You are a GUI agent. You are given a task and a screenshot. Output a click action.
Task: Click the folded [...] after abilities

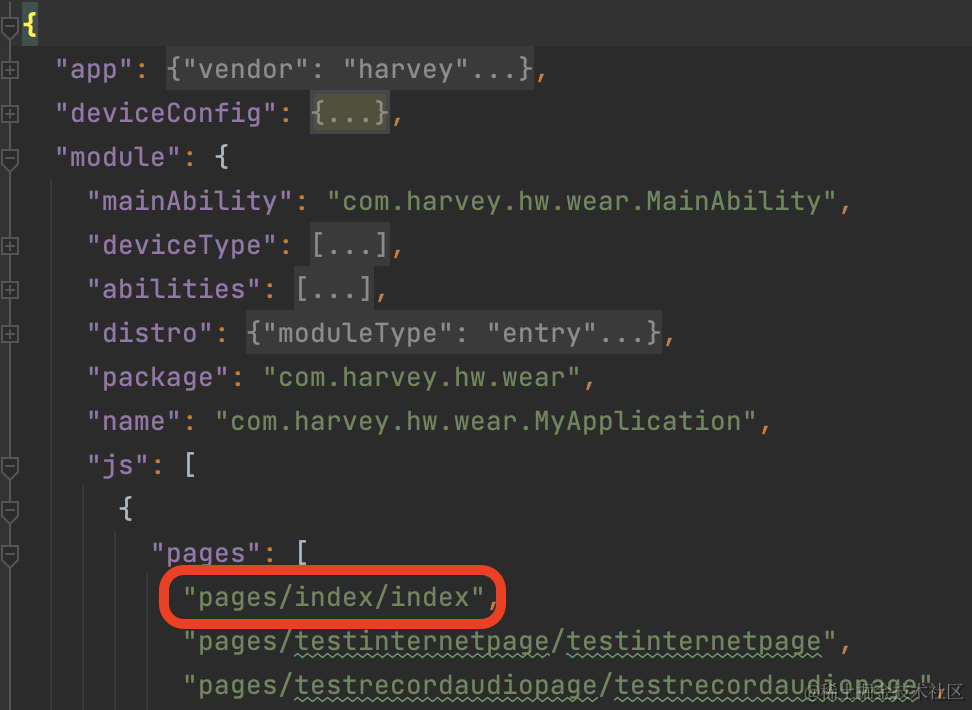pyautogui.click(x=334, y=289)
